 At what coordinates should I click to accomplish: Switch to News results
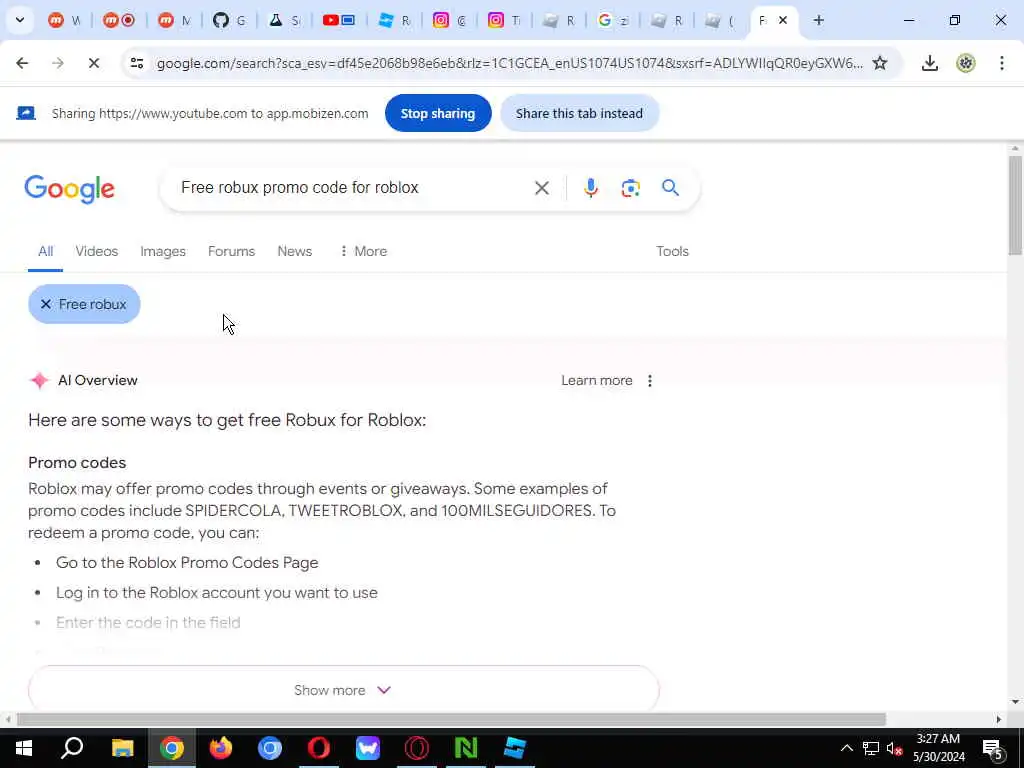click(x=295, y=251)
